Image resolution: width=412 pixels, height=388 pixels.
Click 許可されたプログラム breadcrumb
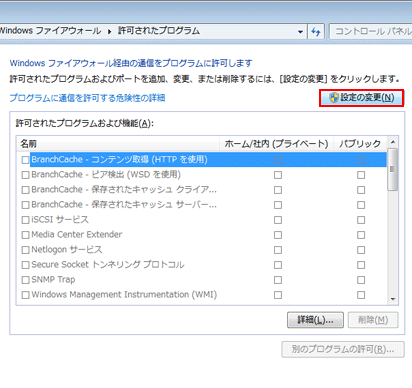159,31
